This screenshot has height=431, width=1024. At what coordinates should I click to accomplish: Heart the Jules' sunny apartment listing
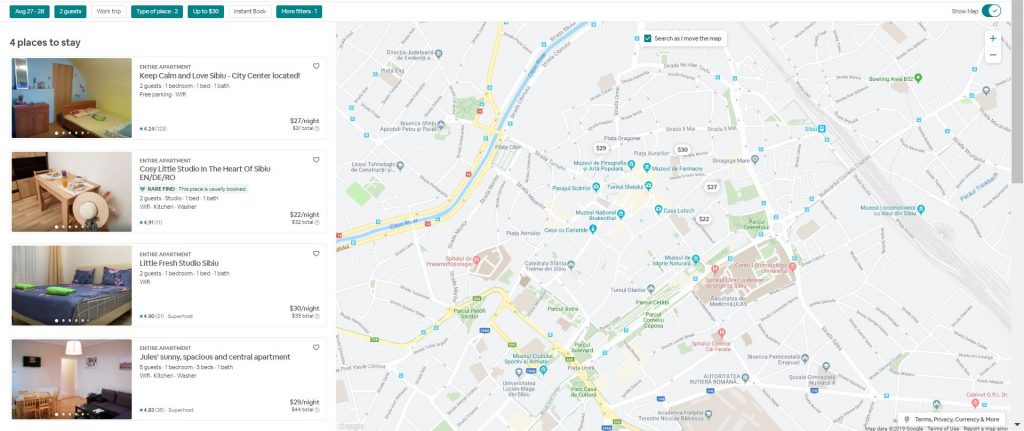pyautogui.click(x=316, y=348)
